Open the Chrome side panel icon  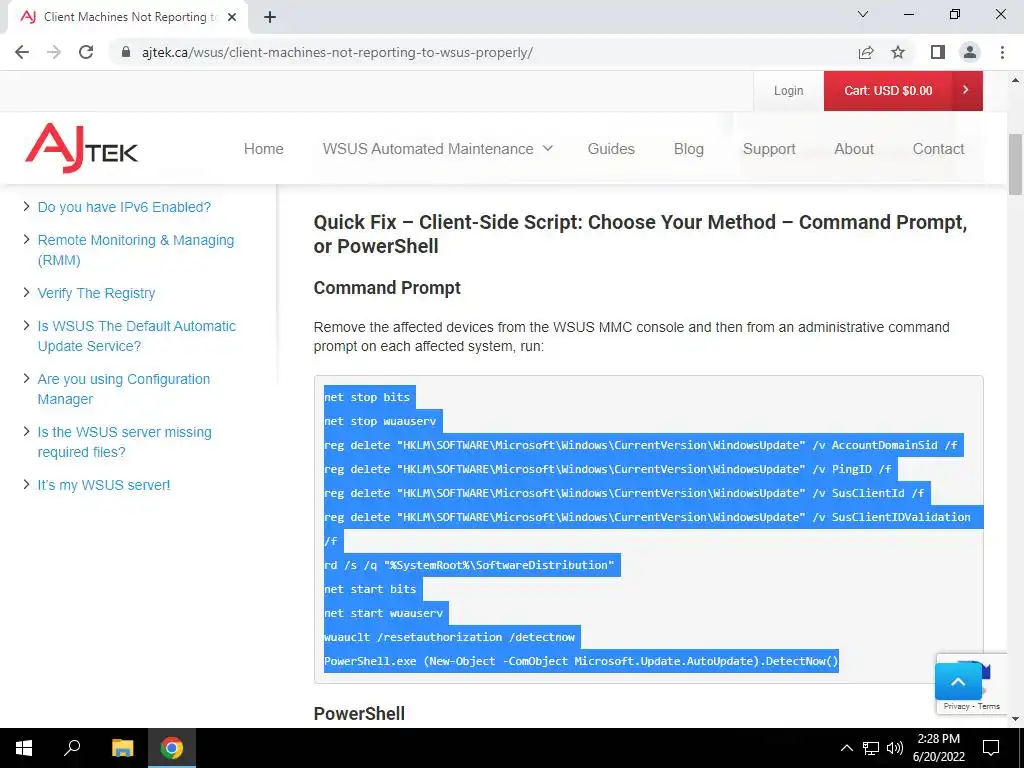pyautogui.click(x=938, y=52)
